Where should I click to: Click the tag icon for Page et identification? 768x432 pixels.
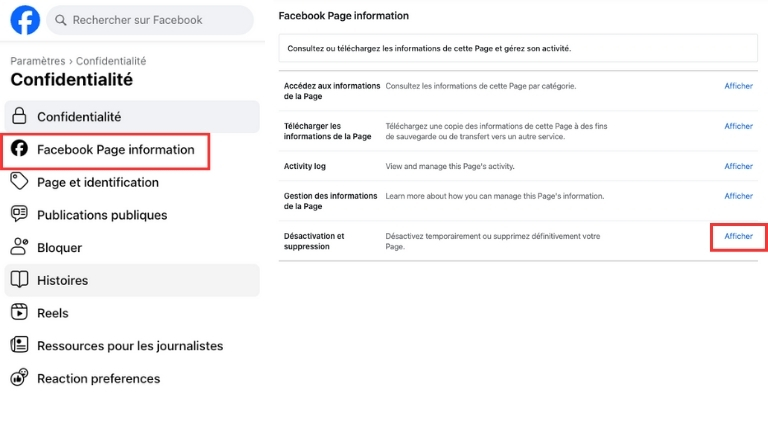tap(20, 181)
